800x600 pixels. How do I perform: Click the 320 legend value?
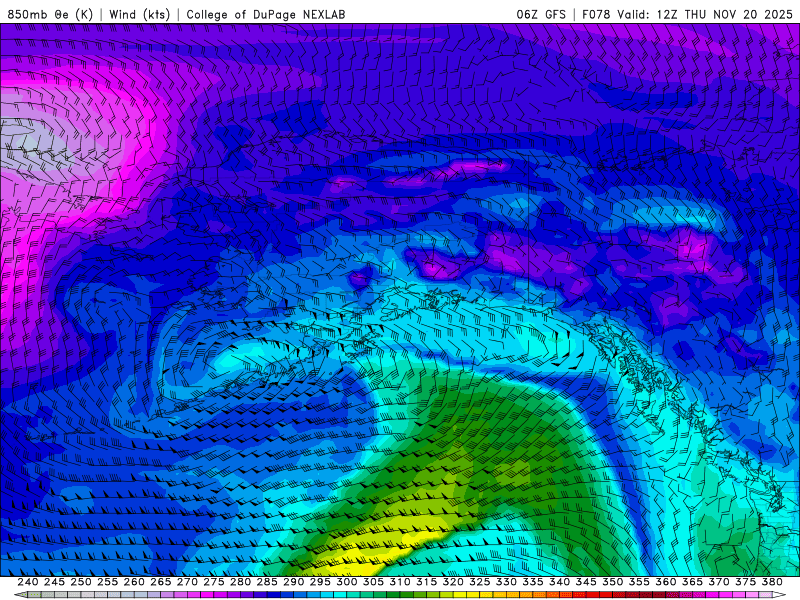click(x=453, y=582)
